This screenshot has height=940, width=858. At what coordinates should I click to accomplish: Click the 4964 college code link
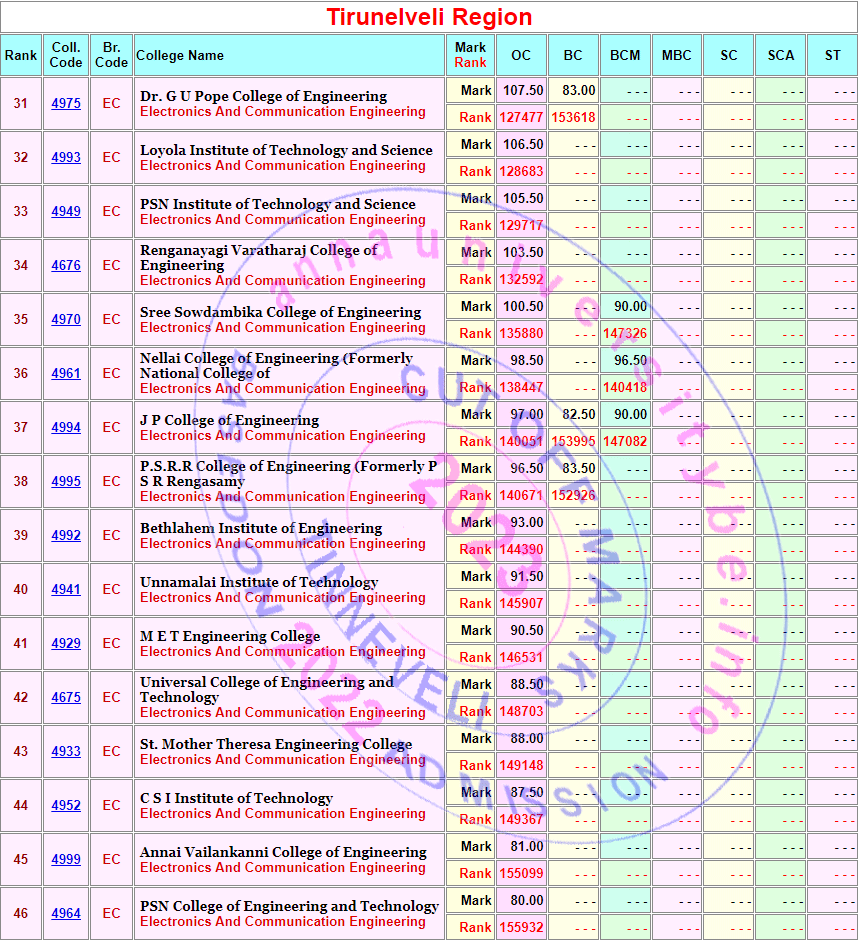tap(66, 914)
